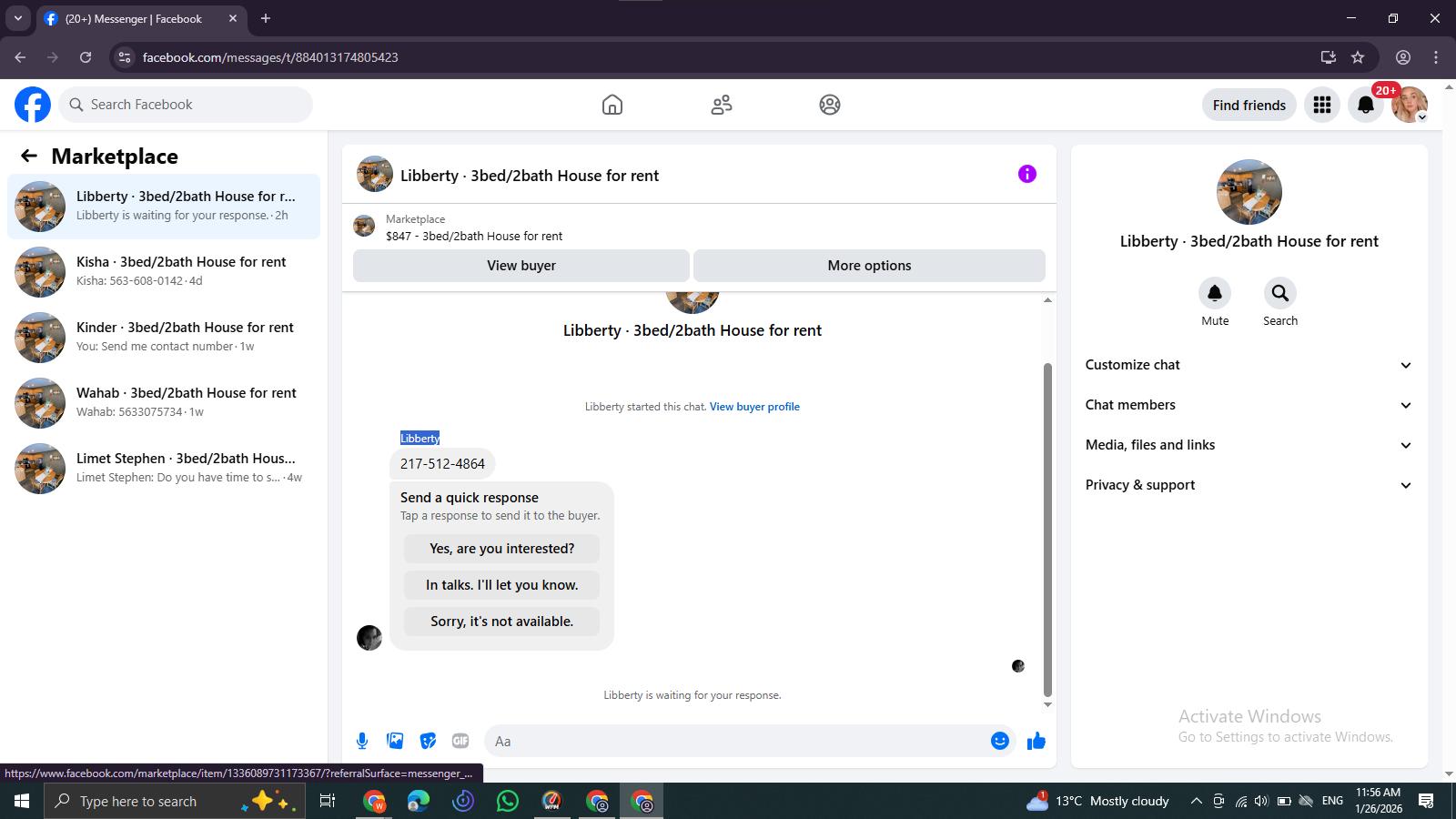
Task: Open the Facebook menu grid icon
Action: pyautogui.click(x=1322, y=105)
